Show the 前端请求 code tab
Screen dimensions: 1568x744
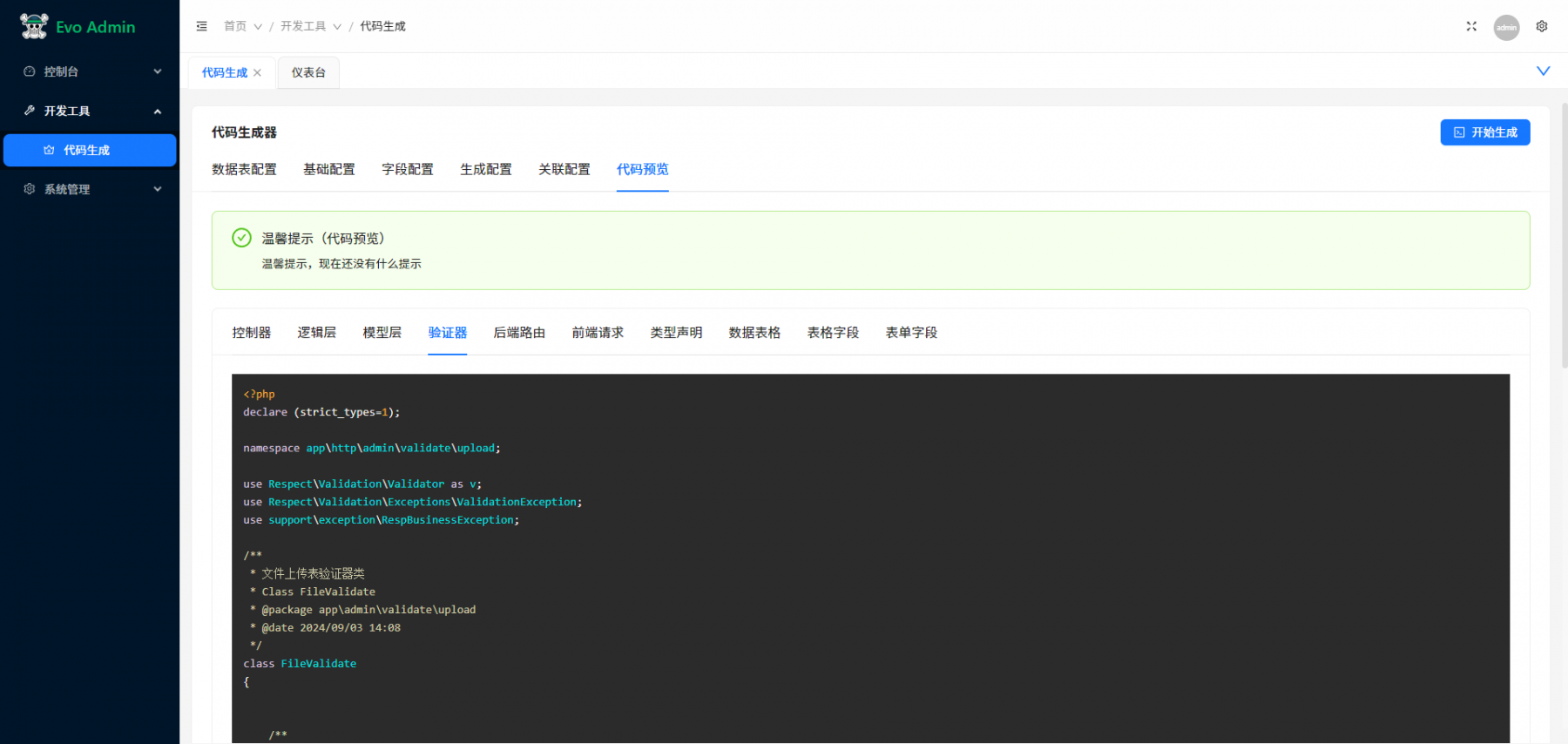[x=598, y=333]
